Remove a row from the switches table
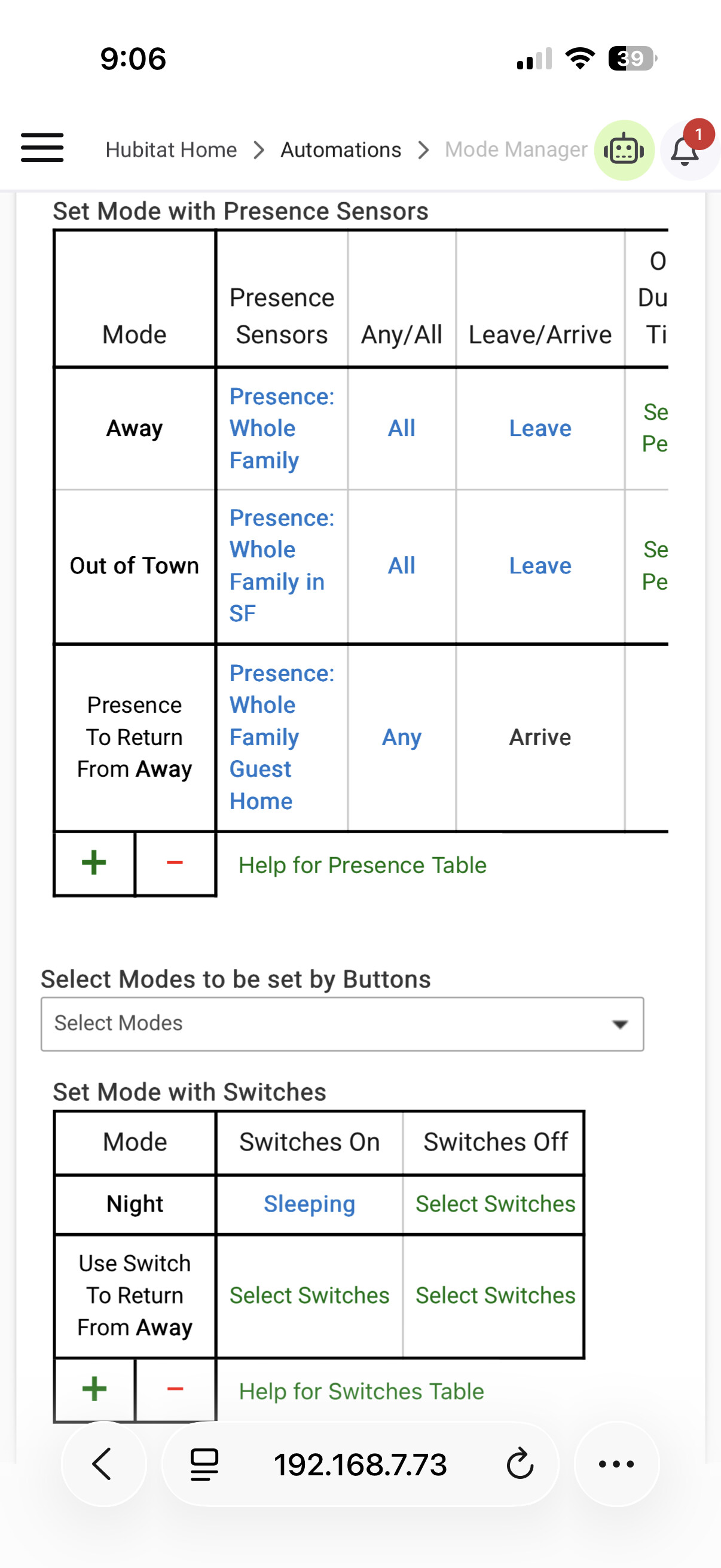Screen dimensions: 721x1568 (x=175, y=1390)
